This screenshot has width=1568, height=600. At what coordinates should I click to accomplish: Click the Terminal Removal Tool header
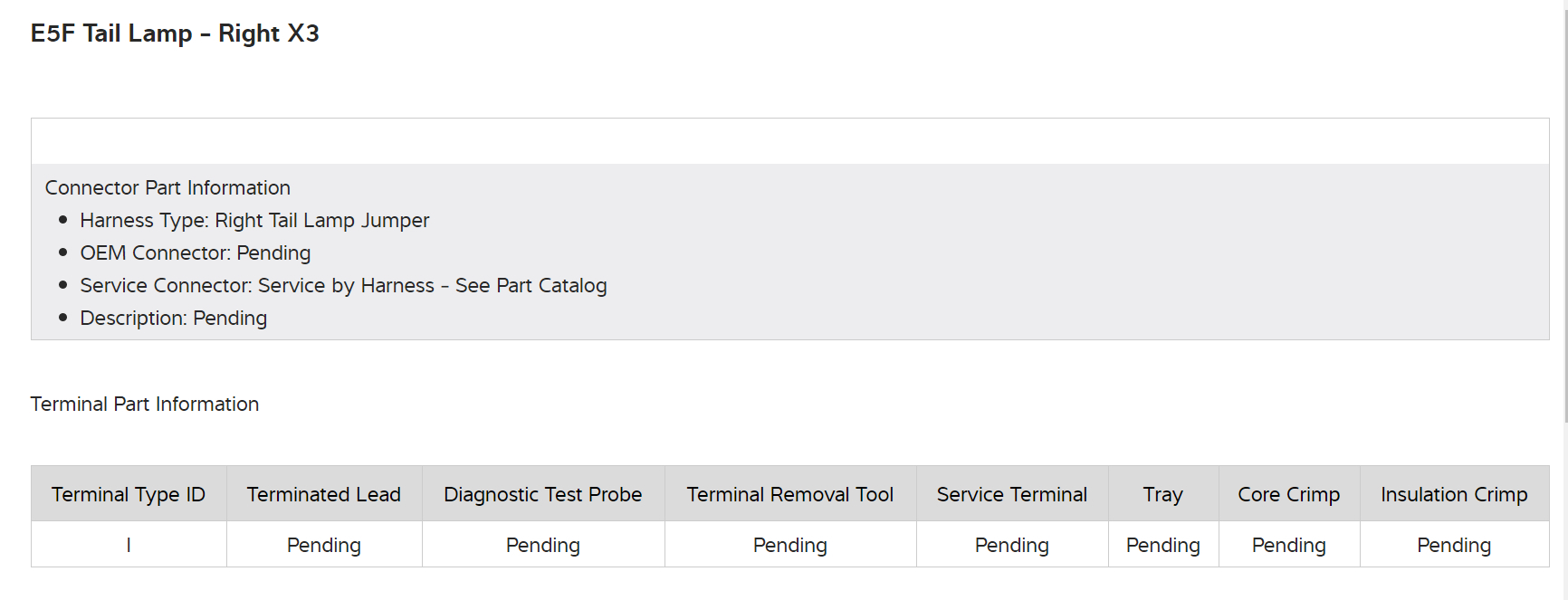[x=790, y=494]
